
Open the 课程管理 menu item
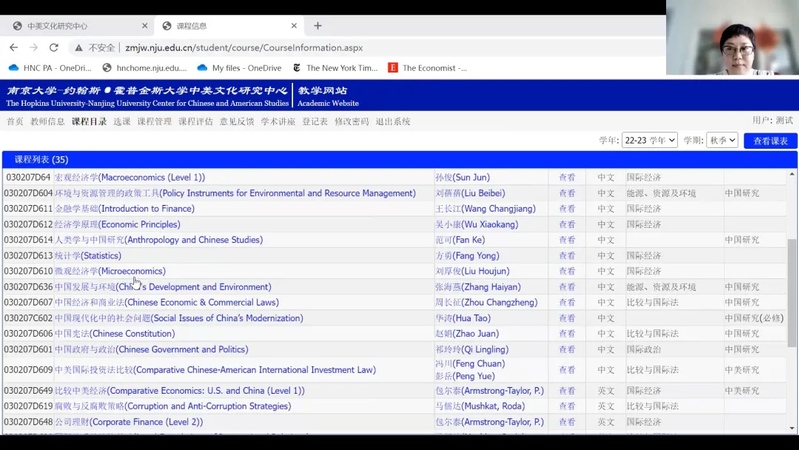[x=154, y=121]
